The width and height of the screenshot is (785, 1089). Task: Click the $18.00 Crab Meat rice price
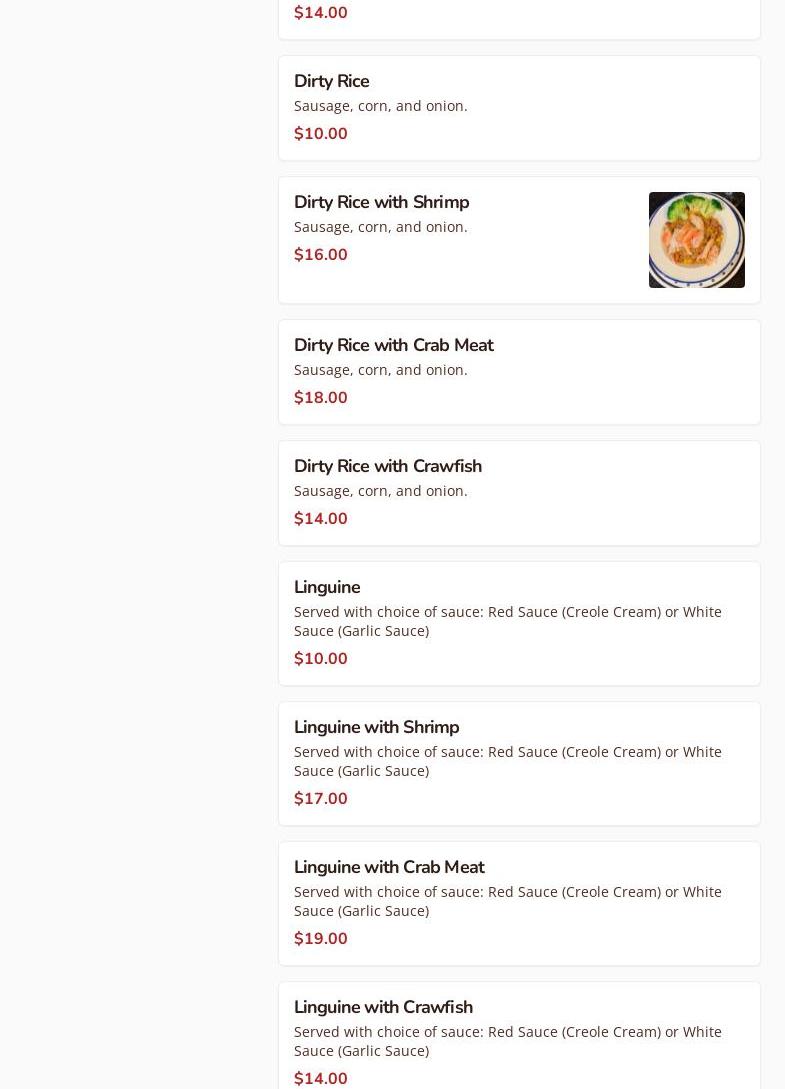[321, 398]
